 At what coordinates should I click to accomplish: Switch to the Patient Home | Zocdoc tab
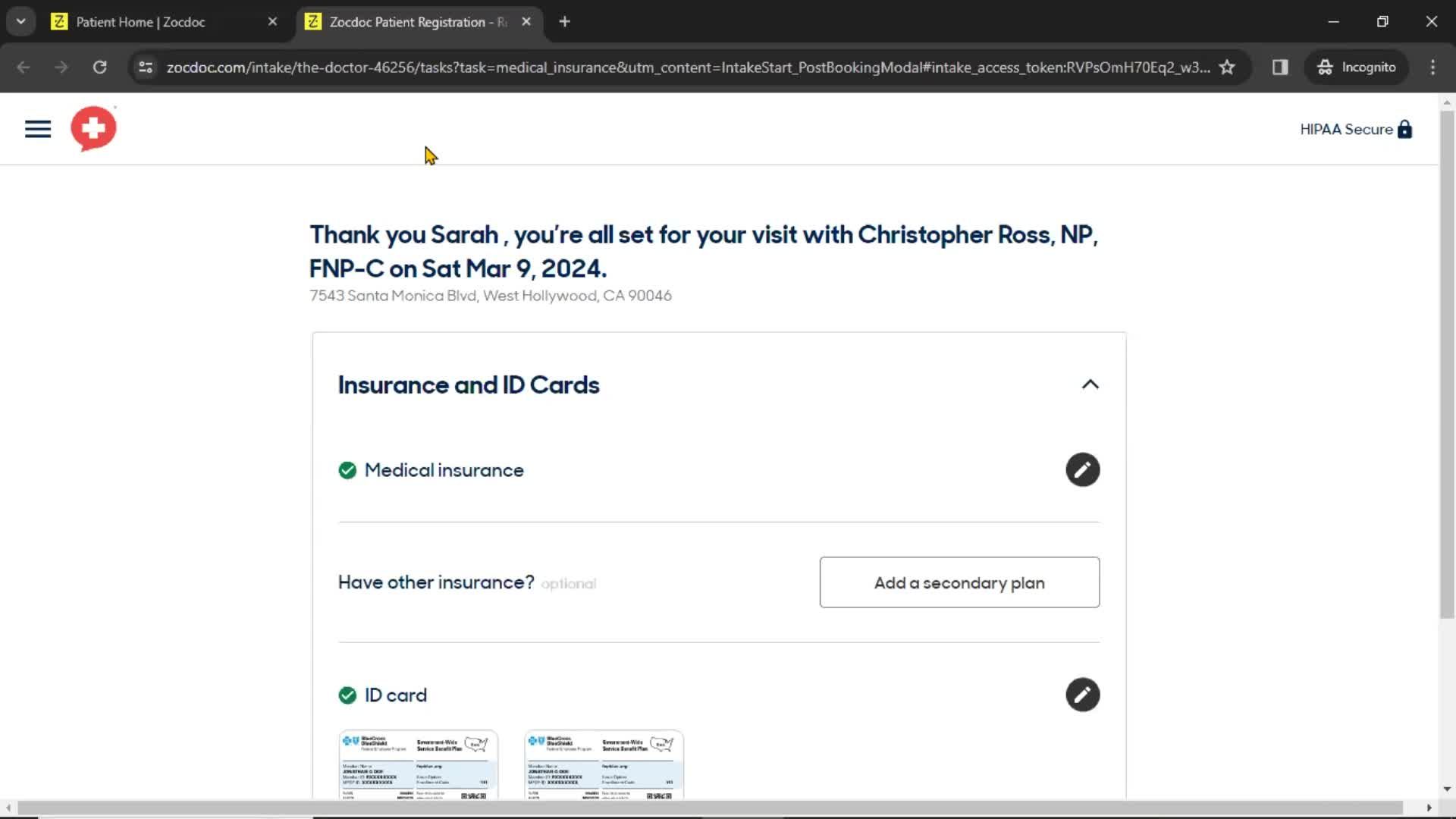point(140,22)
